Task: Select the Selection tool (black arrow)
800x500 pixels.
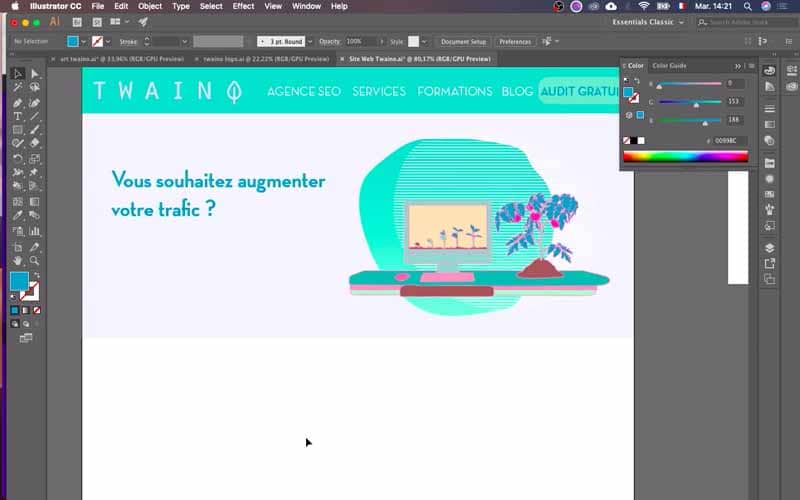Action: click(x=17, y=74)
